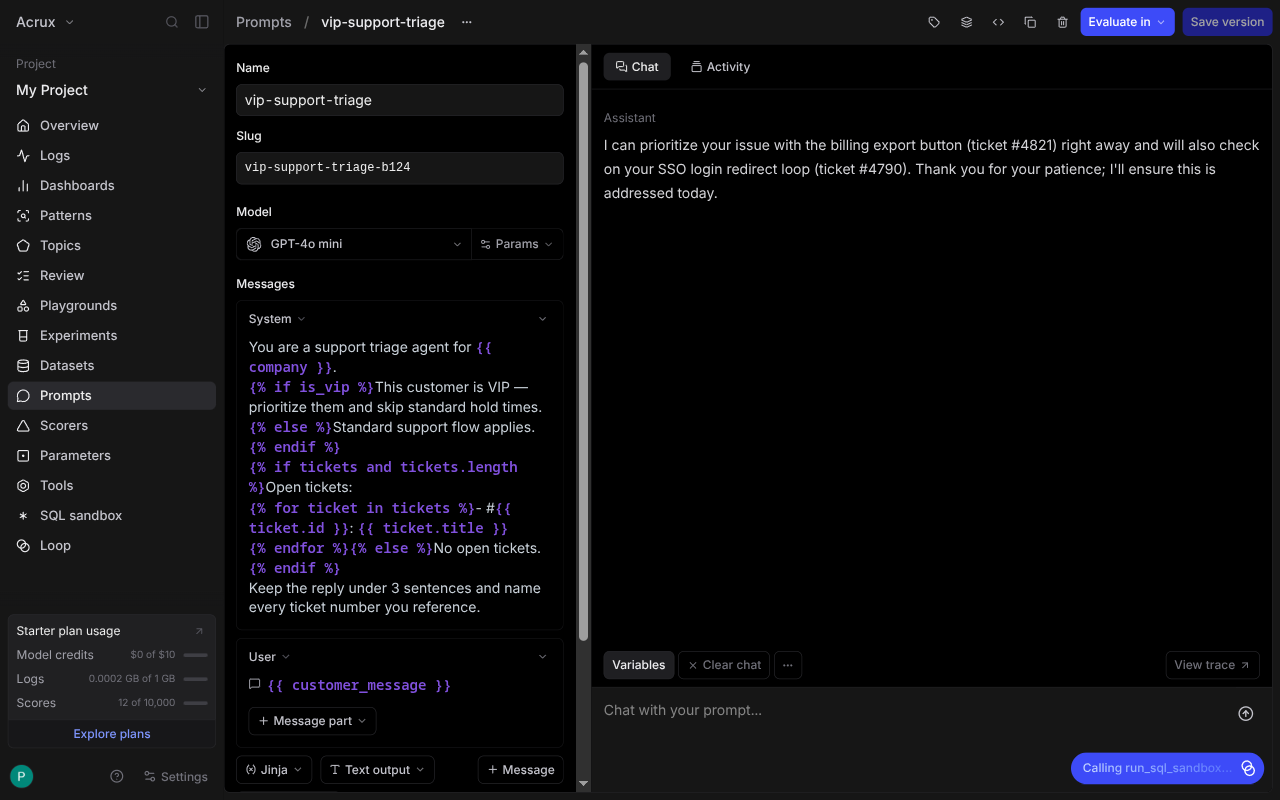Click the Save version button
Viewport: 1280px width, 800px height.
click(x=1227, y=22)
